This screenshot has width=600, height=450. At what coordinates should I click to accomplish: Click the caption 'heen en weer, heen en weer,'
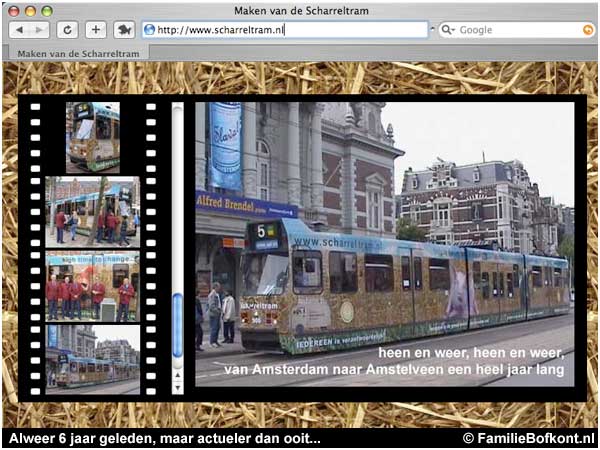[471, 353]
